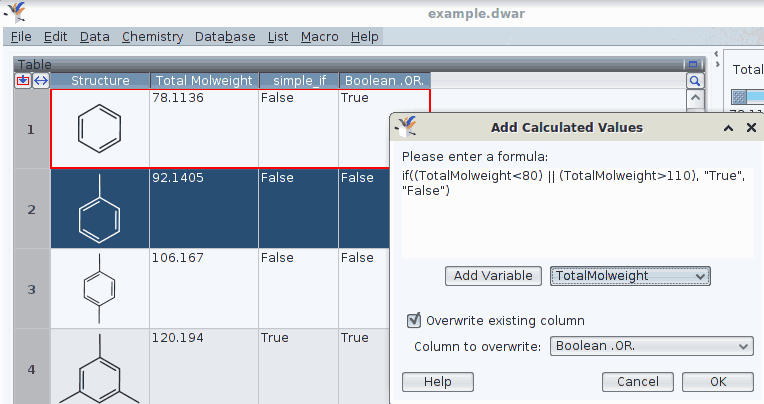Open the Database menu
764x404 pixels.
pos(225,37)
